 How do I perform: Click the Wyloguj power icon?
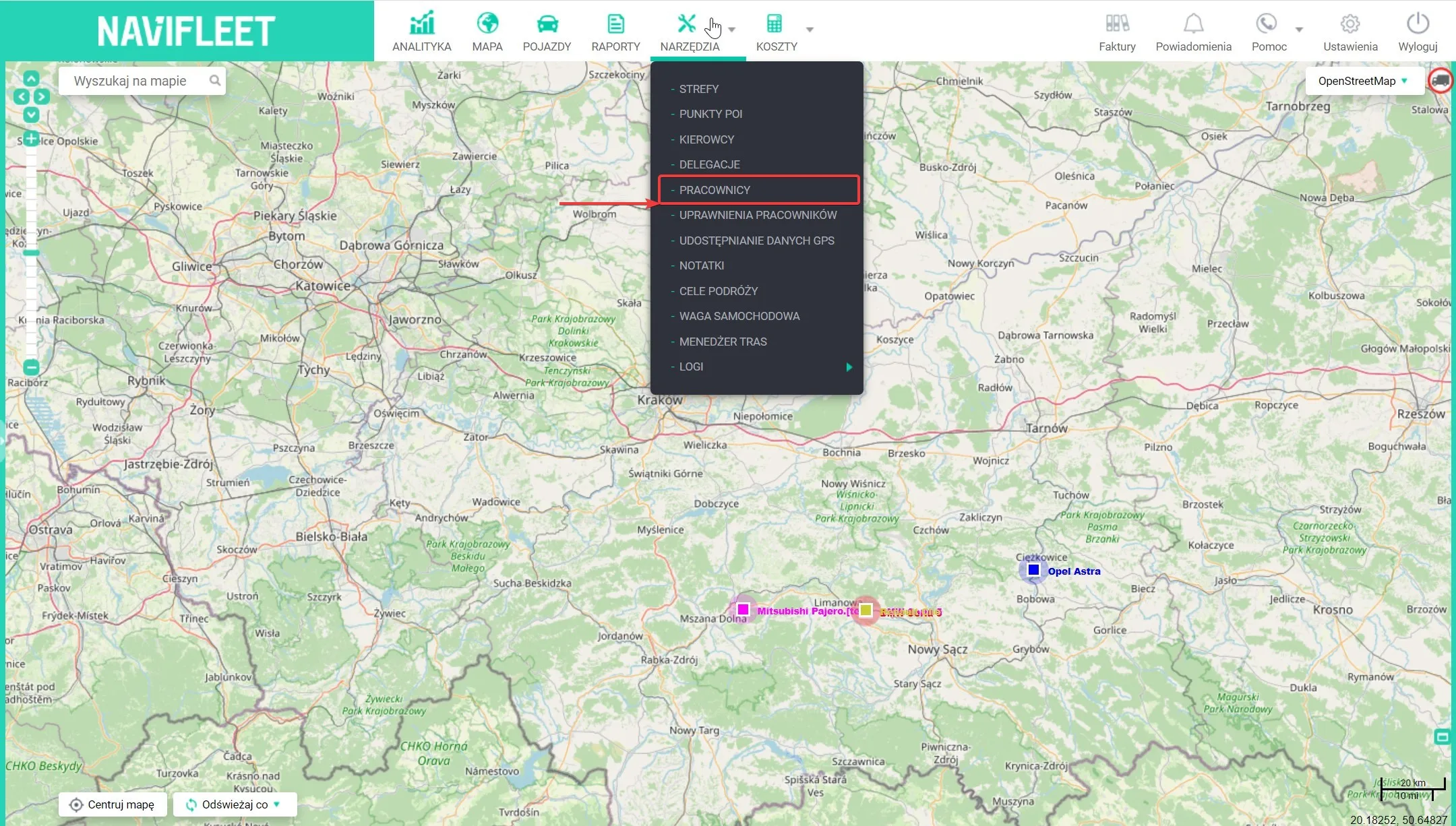click(1418, 24)
